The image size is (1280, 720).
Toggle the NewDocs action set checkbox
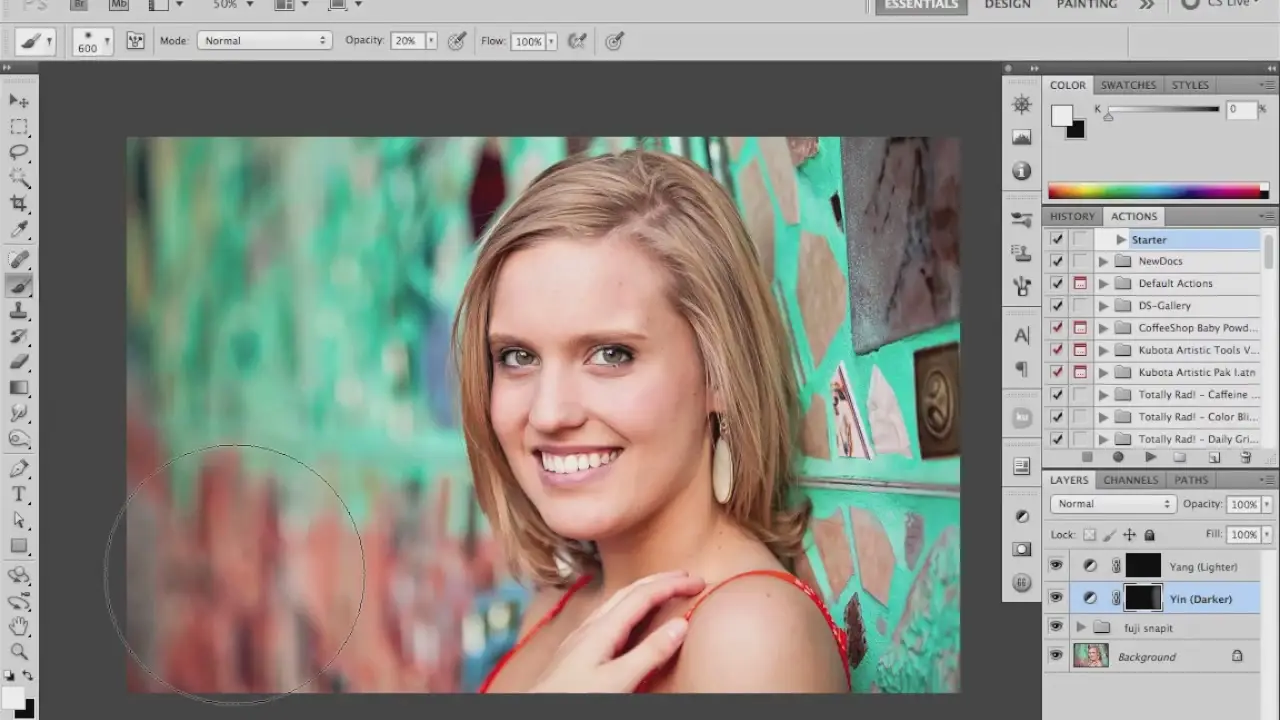pyautogui.click(x=1056, y=261)
